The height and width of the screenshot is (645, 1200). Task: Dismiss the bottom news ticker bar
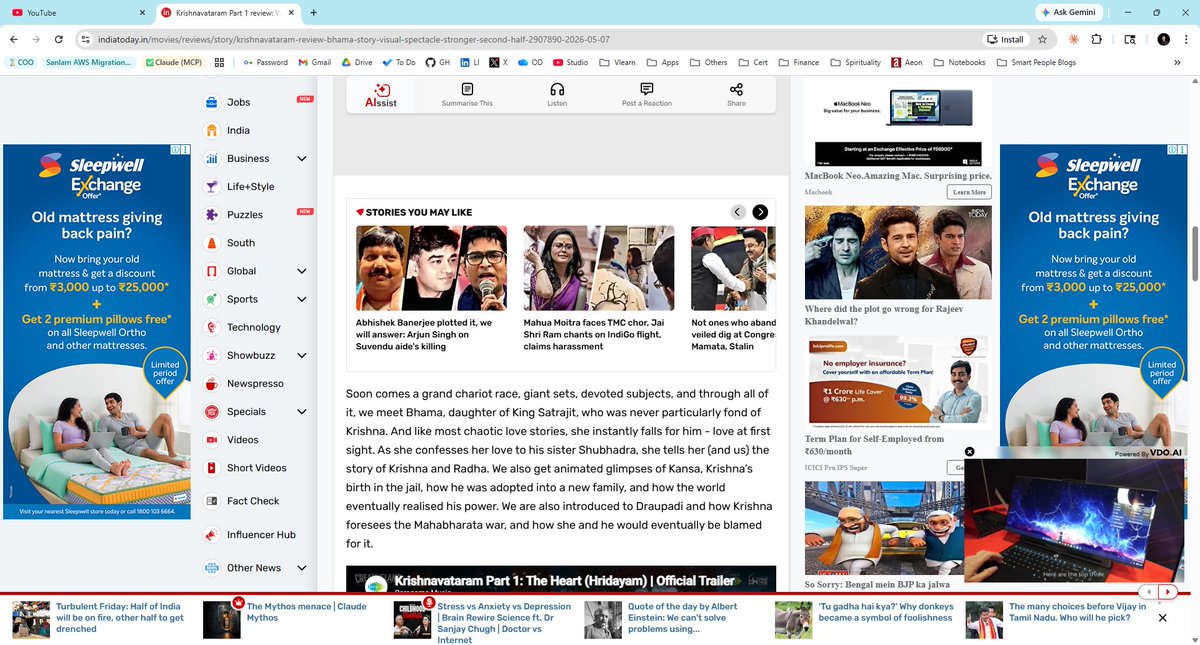[x=1162, y=618]
